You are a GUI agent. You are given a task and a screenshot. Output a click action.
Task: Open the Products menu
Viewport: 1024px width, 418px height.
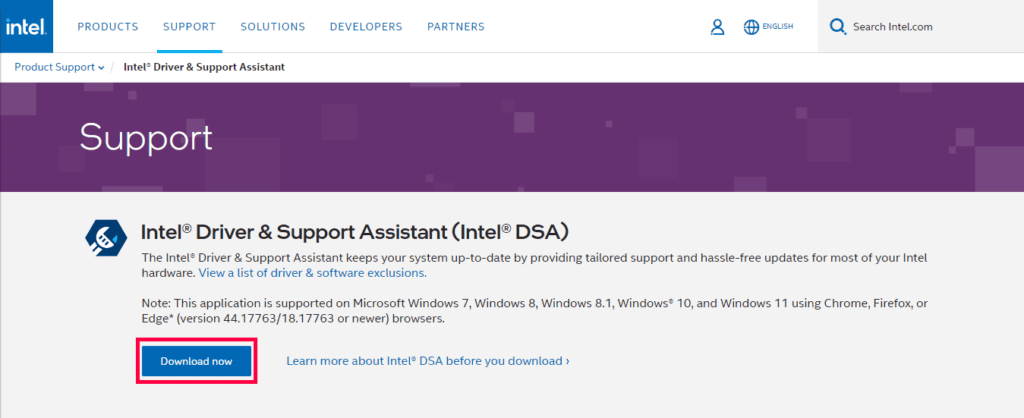[x=108, y=27]
